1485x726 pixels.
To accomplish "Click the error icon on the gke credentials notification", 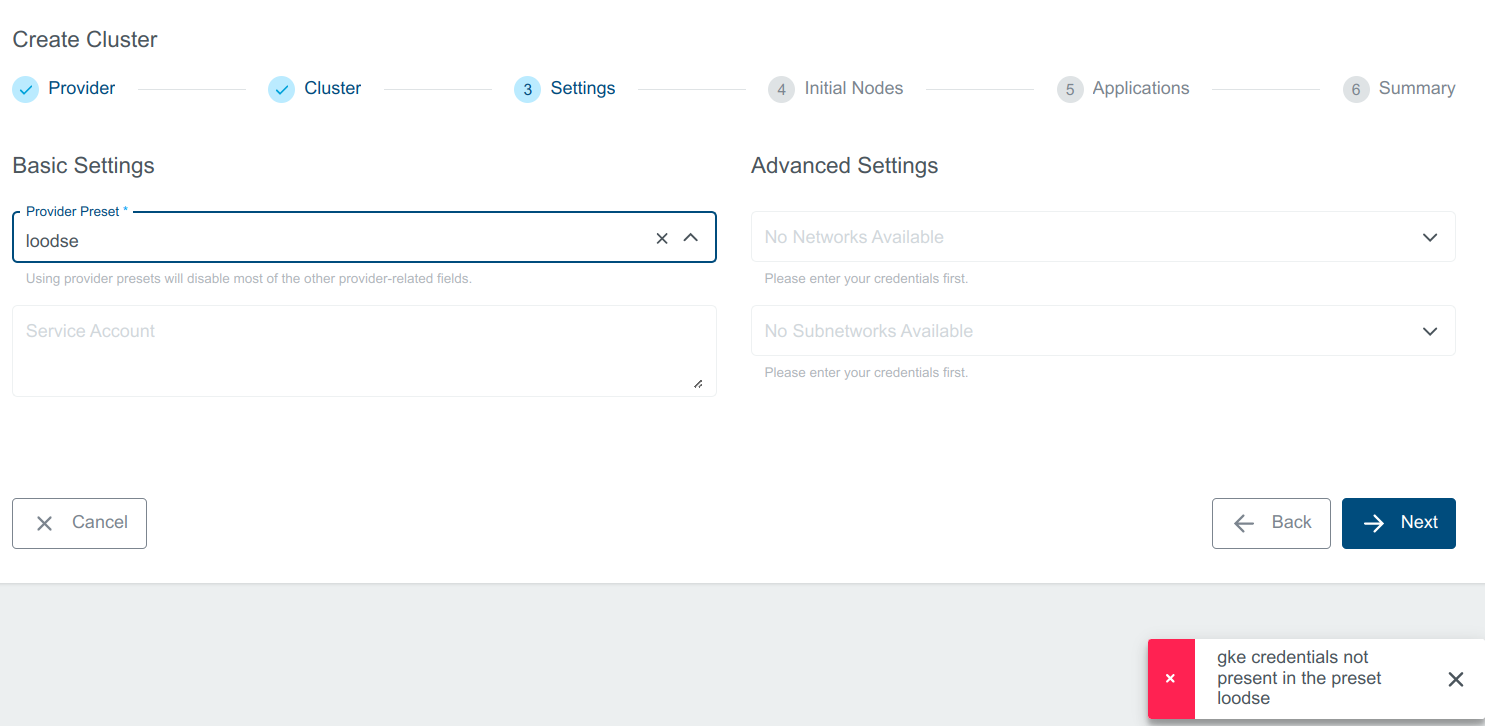I will pyautogui.click(x=1170, y=678).
